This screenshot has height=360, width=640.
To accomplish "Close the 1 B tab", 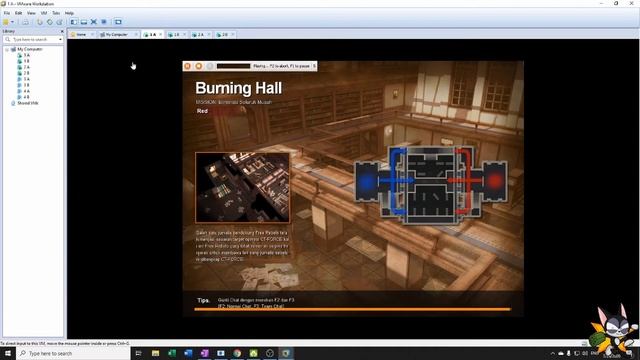I will tap(184, 35).
